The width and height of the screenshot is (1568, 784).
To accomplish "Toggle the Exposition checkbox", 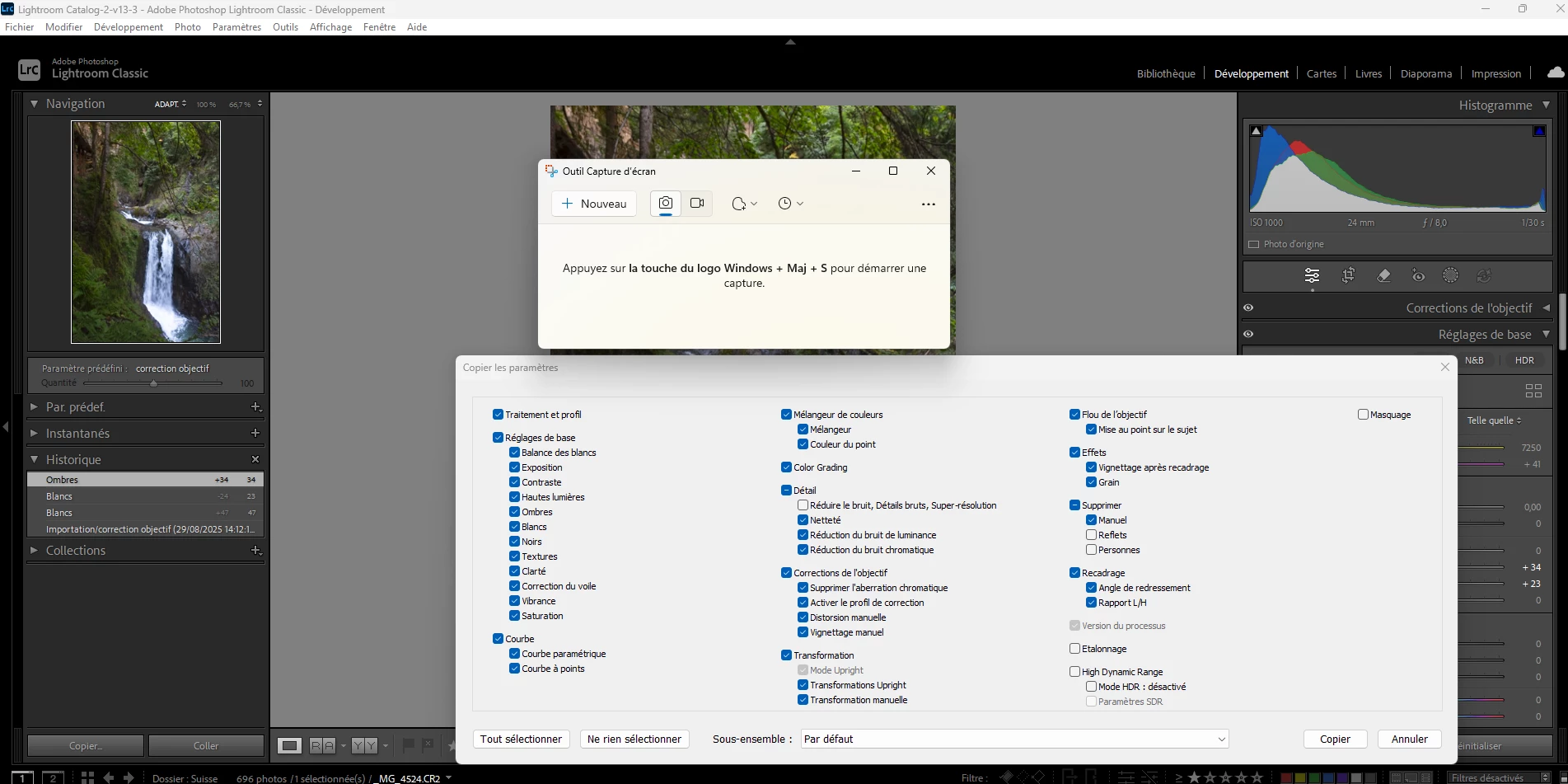I will click(514, 467).
